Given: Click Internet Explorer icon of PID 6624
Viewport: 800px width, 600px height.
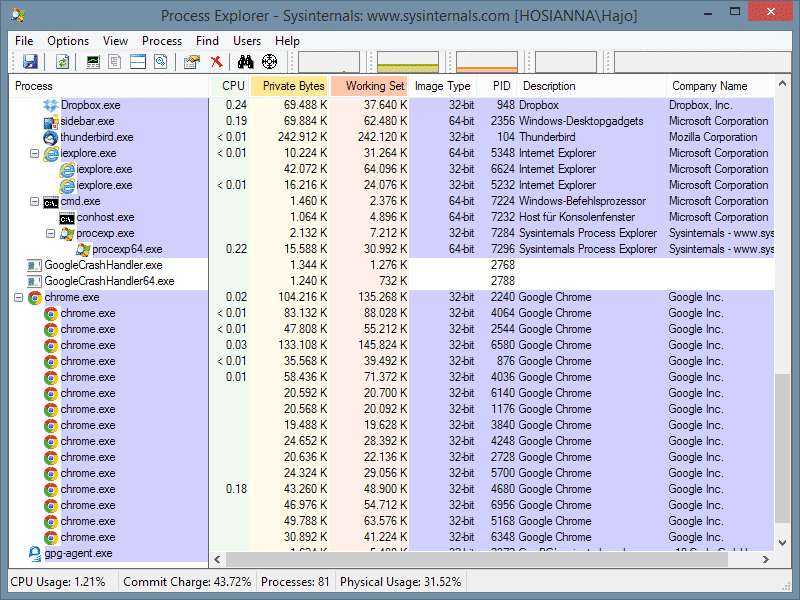Looking at the screenshot, I should tap(67, 169).
